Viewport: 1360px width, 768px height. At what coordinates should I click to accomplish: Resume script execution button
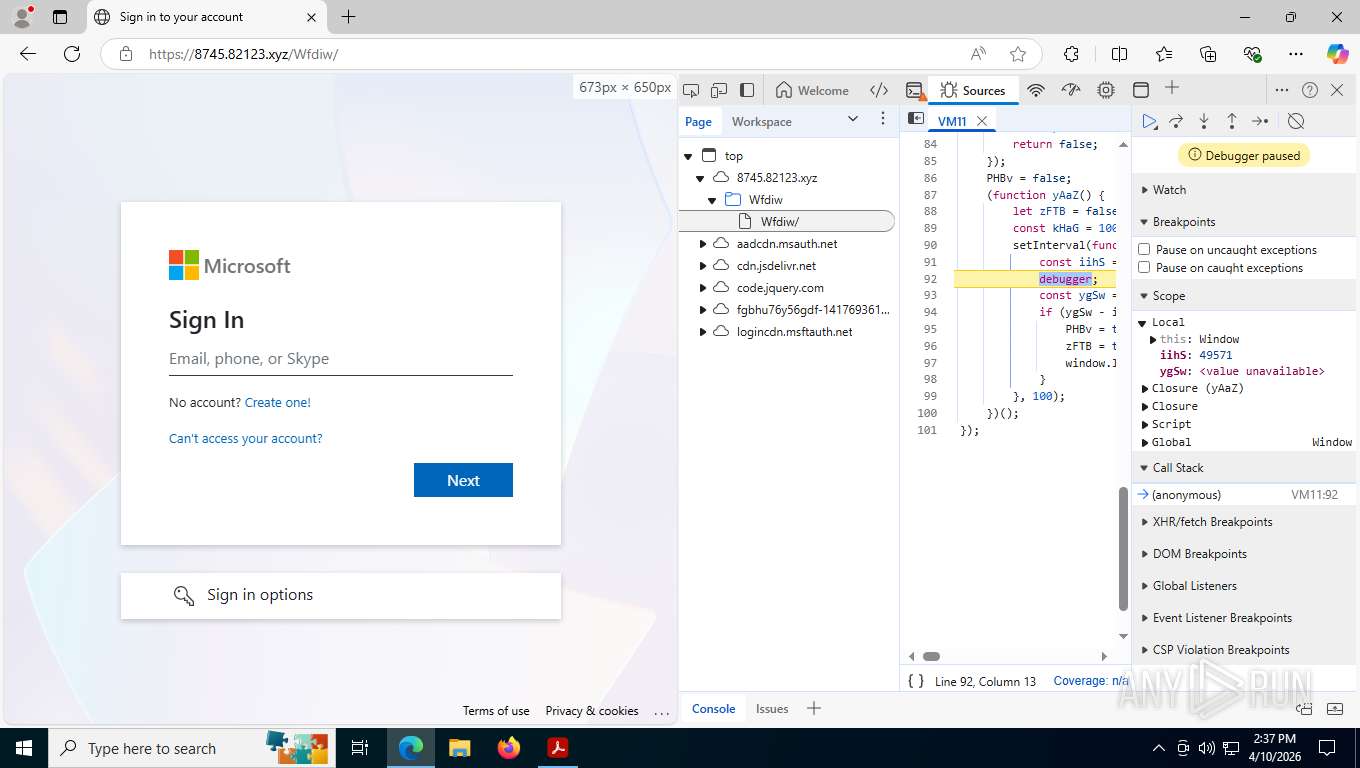1150,121
